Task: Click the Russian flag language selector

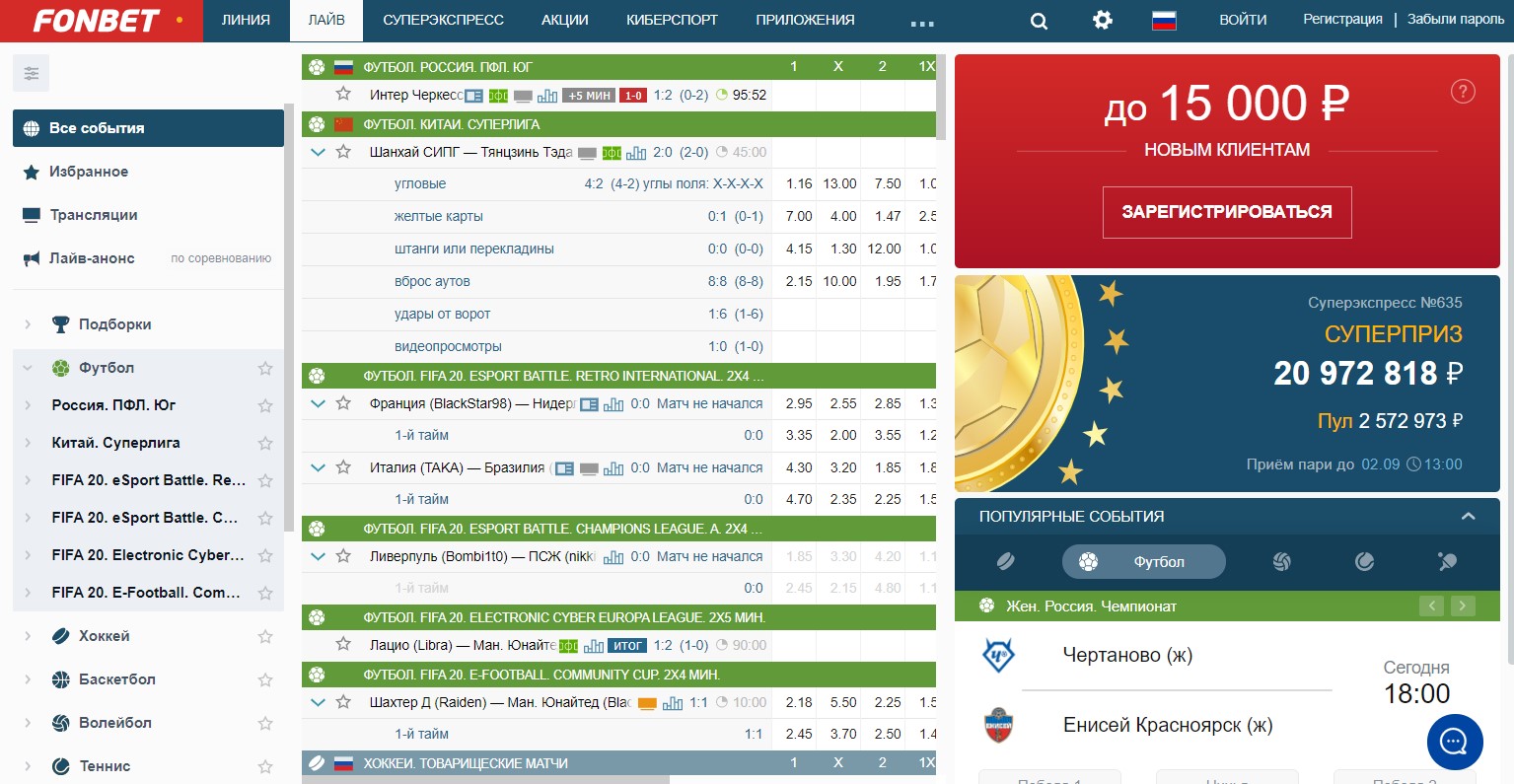Action: [1164, 20]
